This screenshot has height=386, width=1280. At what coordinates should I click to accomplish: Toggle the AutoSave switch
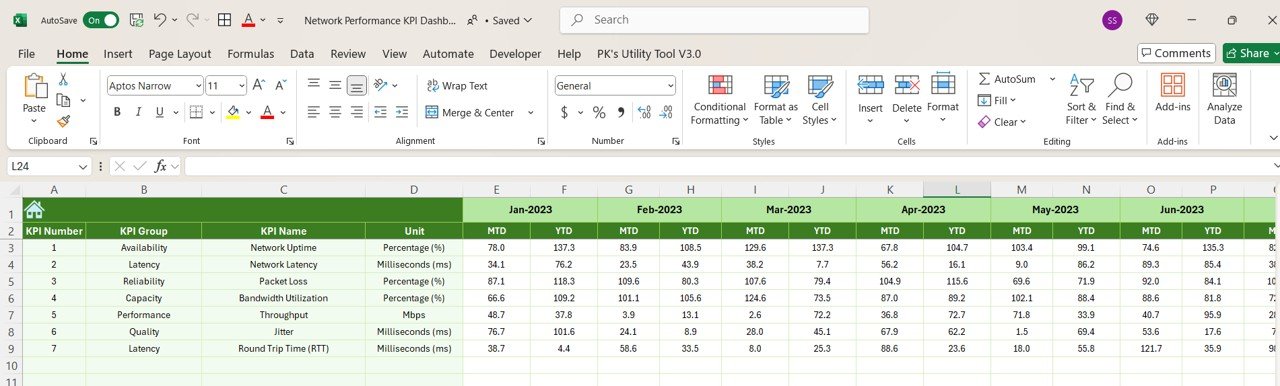101,20
